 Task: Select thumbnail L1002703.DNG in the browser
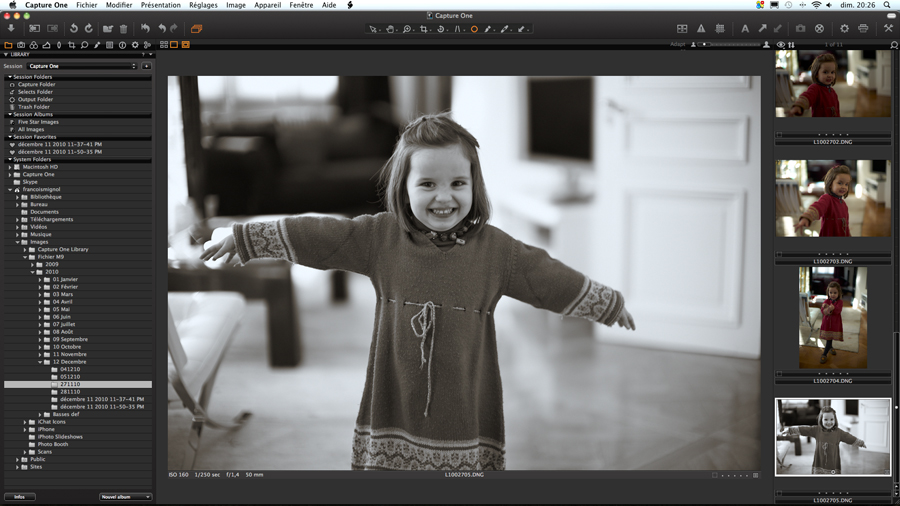(x=832, y=200)
